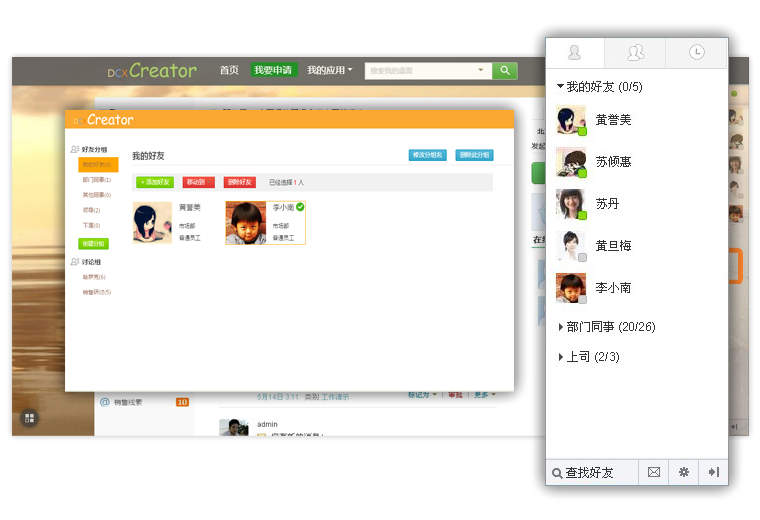Click the collapse panel arrow icon
760x520 pixels.
[x=714, y=472]
